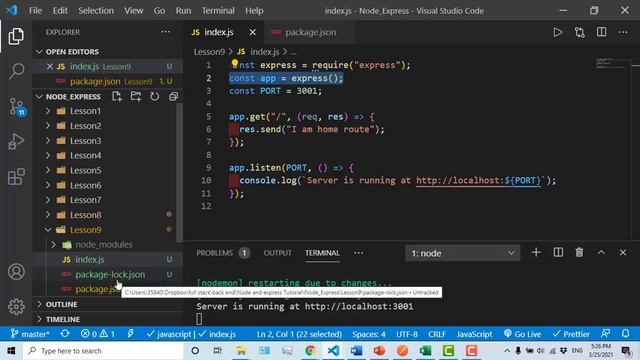Open the Accounts menu icon
Image resolution: width=640 pixels, height=360 pixels.
pos(16,272)
